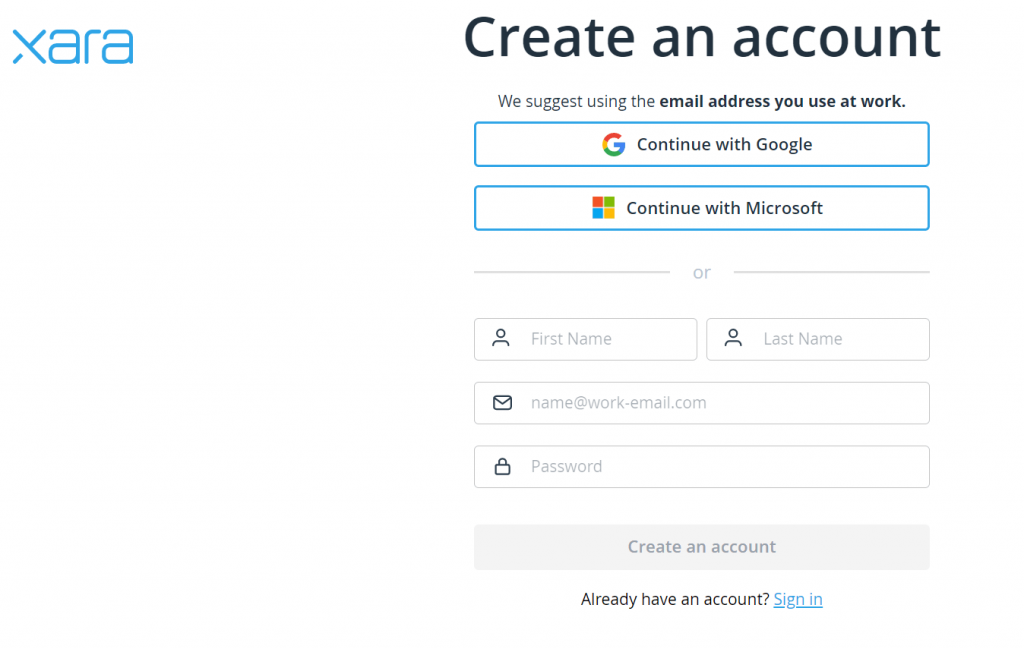Click the Google 'G' icon
The width and height of the screenshot is (1024, 649).
pyautogui.click(x=613, y=144)
